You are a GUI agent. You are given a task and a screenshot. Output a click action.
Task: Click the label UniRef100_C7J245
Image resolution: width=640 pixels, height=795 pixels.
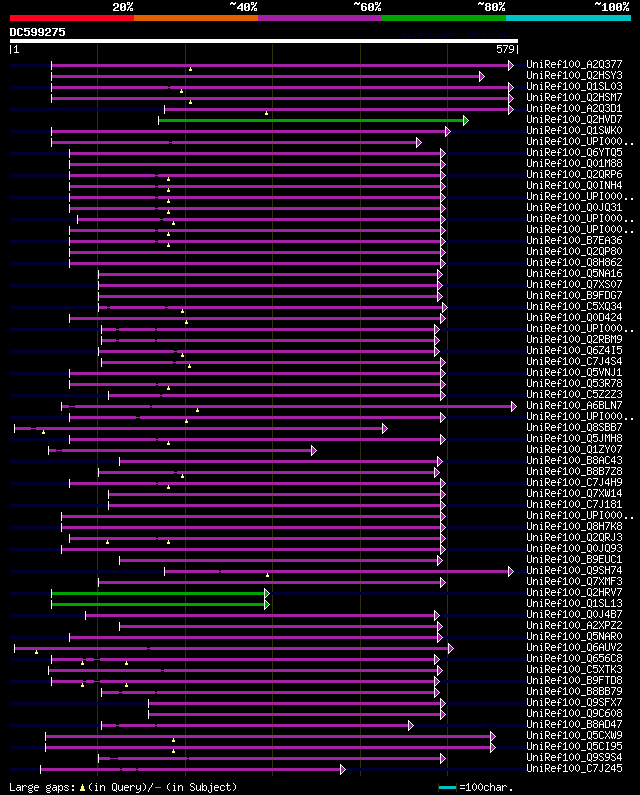[574, 769]
